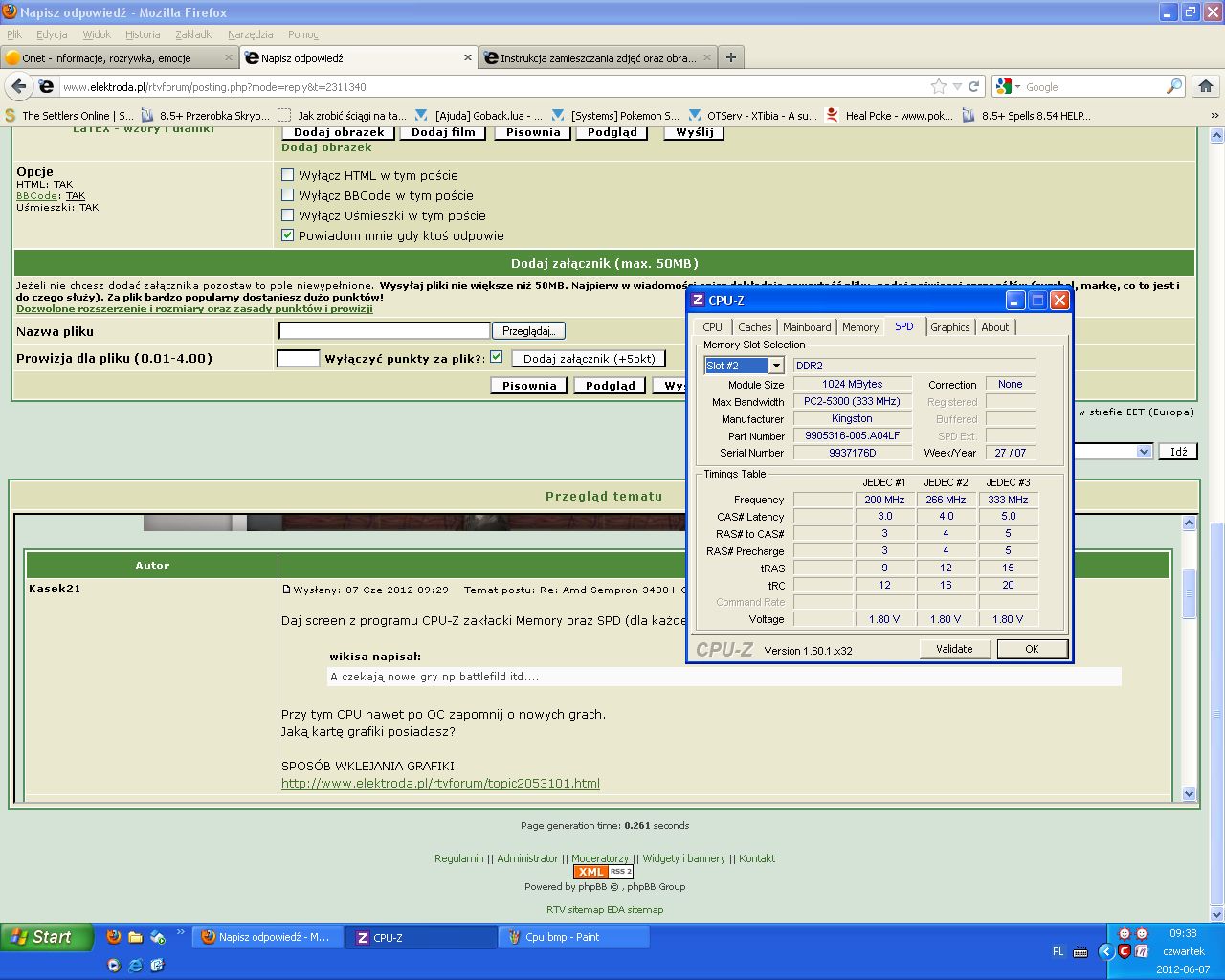
Task: Toggle Wyłączyć punkty za plik checkbox
Action: [x=496, y=357]
